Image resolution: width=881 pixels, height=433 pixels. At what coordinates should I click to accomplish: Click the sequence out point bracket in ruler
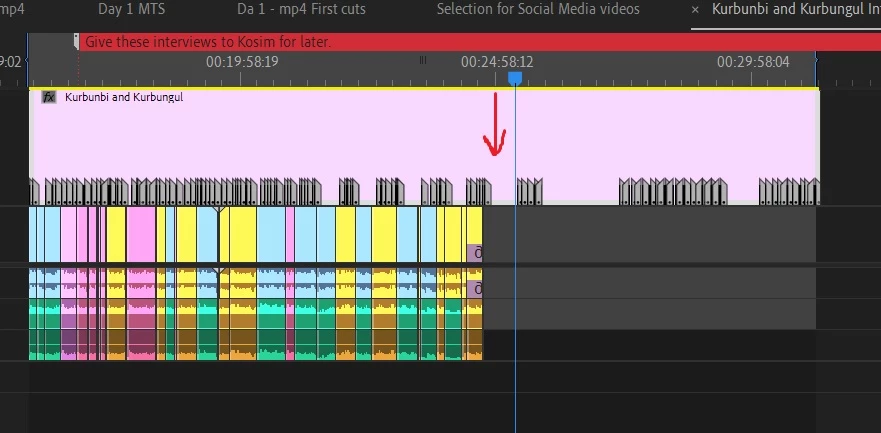[x=816, y=58]
